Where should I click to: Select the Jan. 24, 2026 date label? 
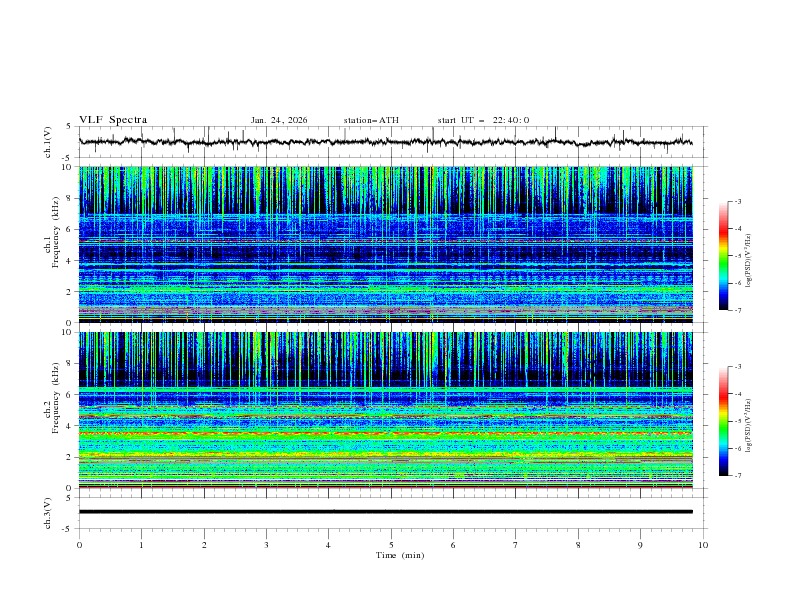(279, 120)
